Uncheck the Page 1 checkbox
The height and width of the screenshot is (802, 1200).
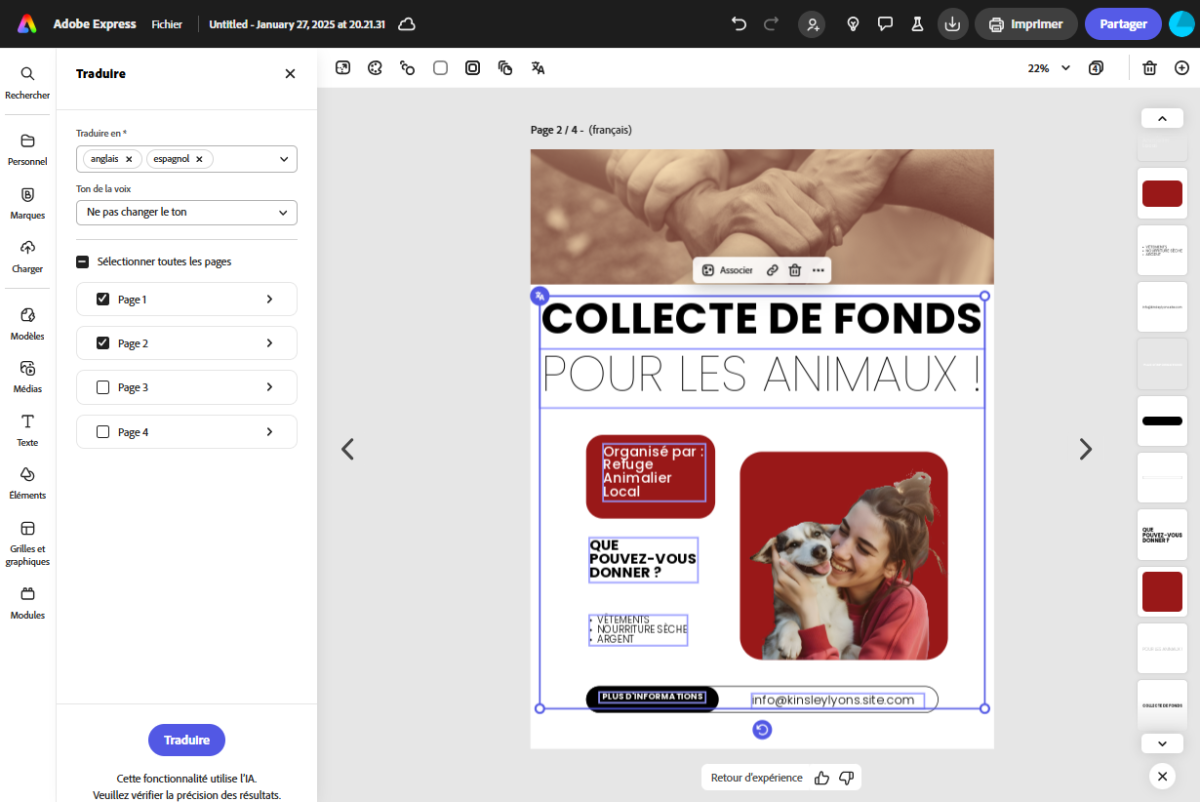point(103,299)
